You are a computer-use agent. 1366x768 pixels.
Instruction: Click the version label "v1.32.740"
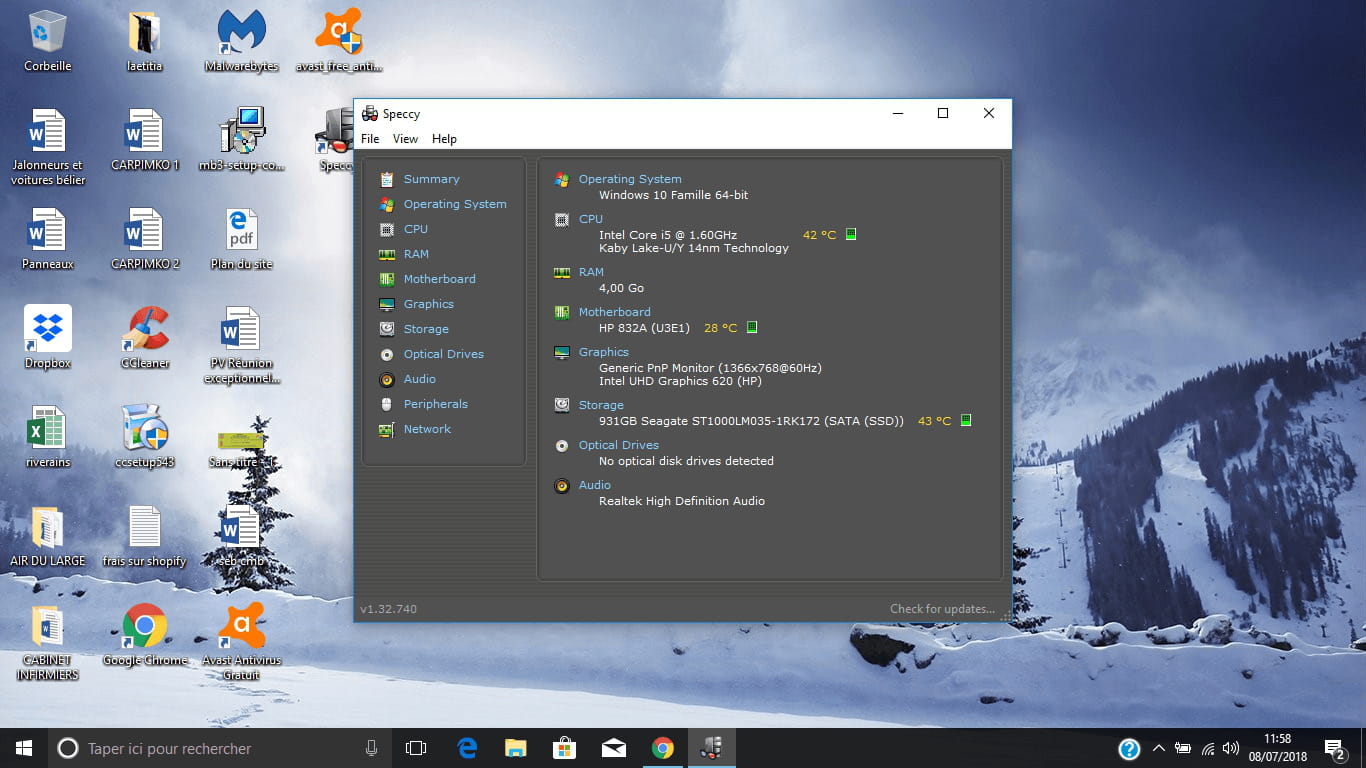coord(388,609)
